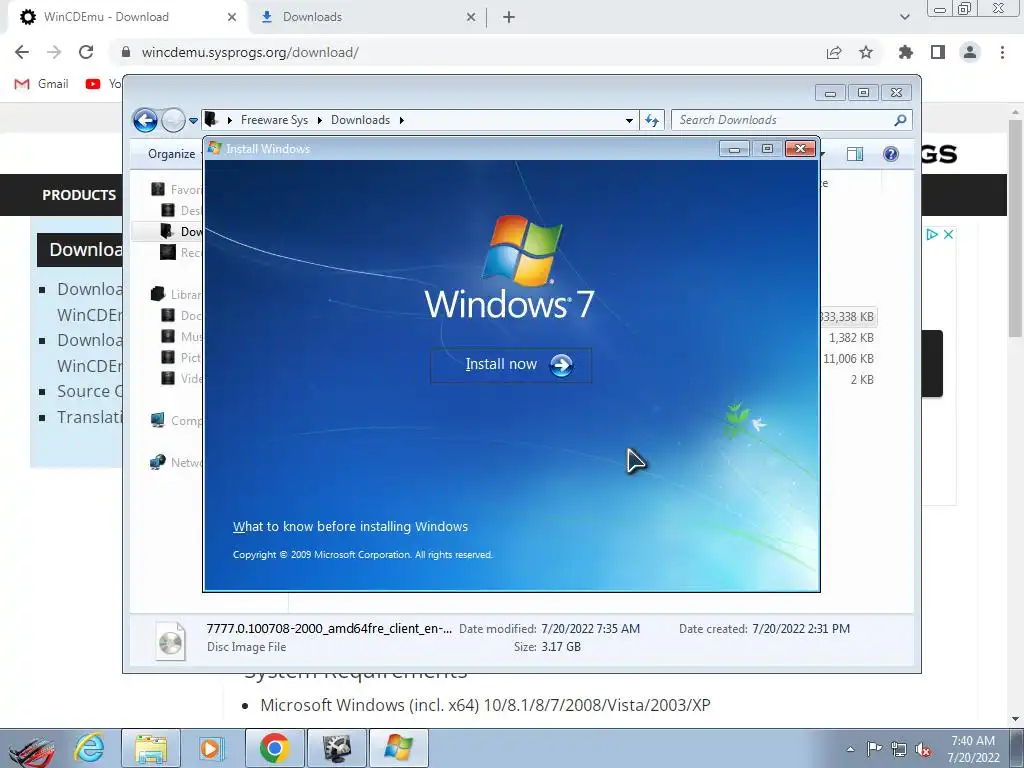This screenshot has height=768, width=1024.
Task: Open a new Chrome tab
Action: (509, 17)
